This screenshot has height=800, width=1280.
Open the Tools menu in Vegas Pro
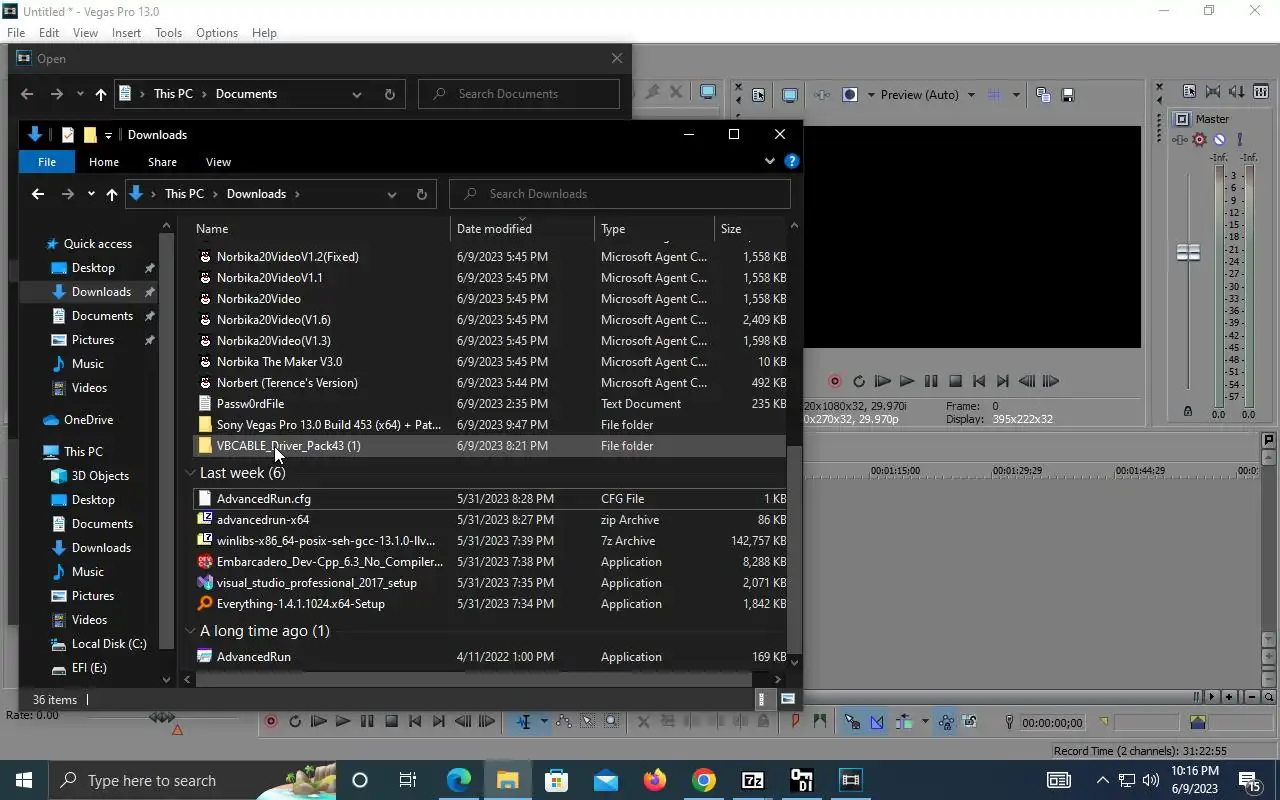[x=168, y=33]
